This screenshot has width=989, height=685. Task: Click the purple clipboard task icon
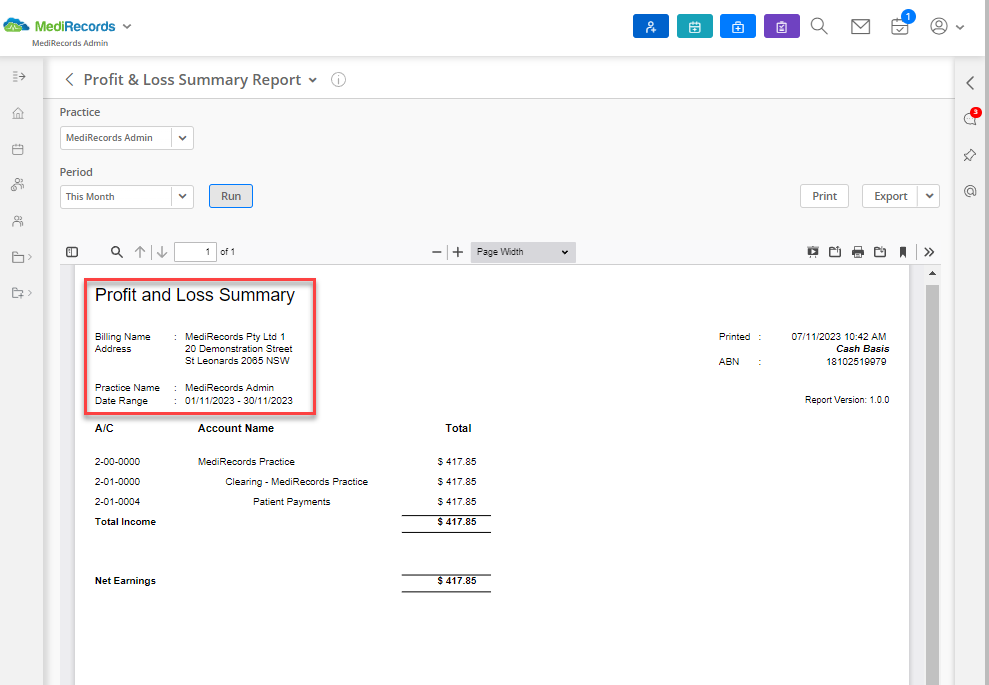tap(781, 26)
